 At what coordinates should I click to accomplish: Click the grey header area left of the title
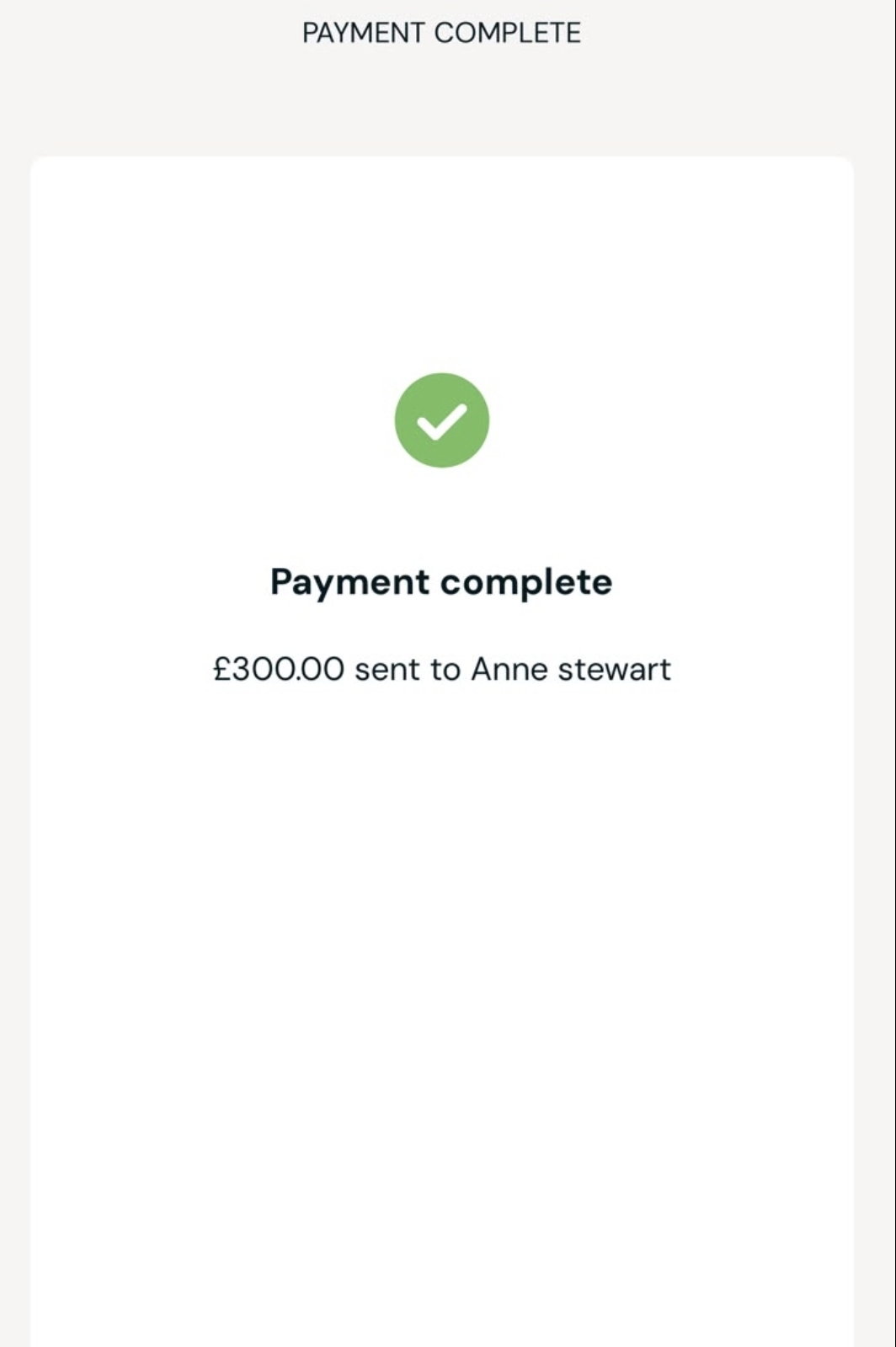(152, 34)
